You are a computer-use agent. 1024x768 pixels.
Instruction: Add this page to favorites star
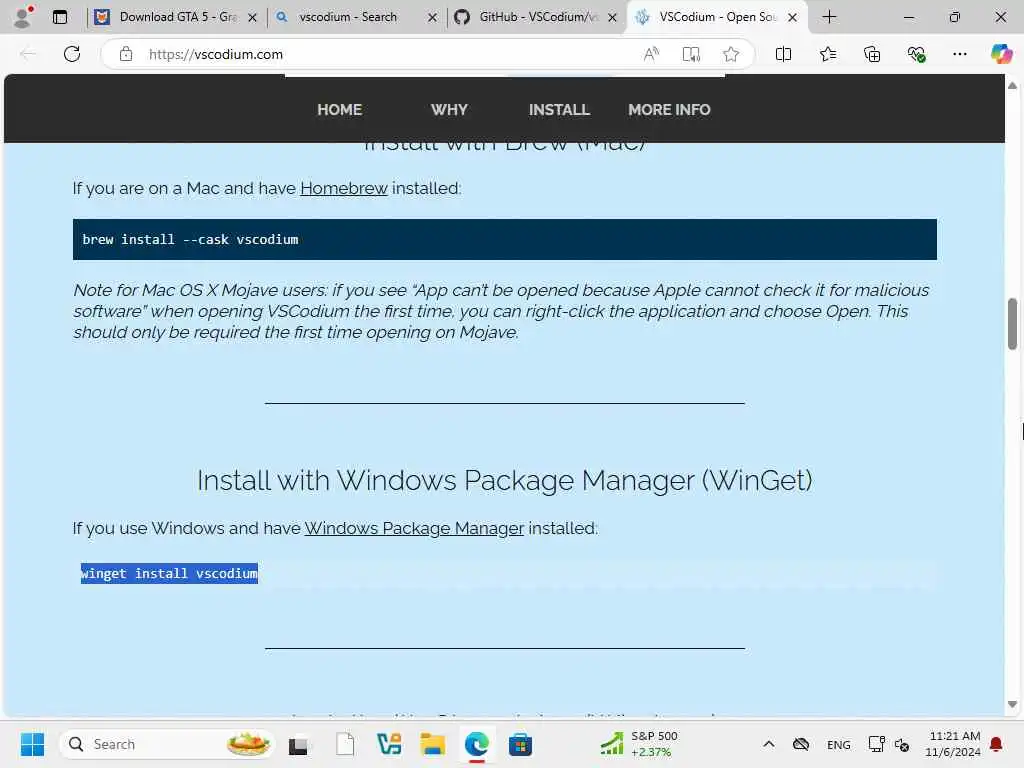731,54
